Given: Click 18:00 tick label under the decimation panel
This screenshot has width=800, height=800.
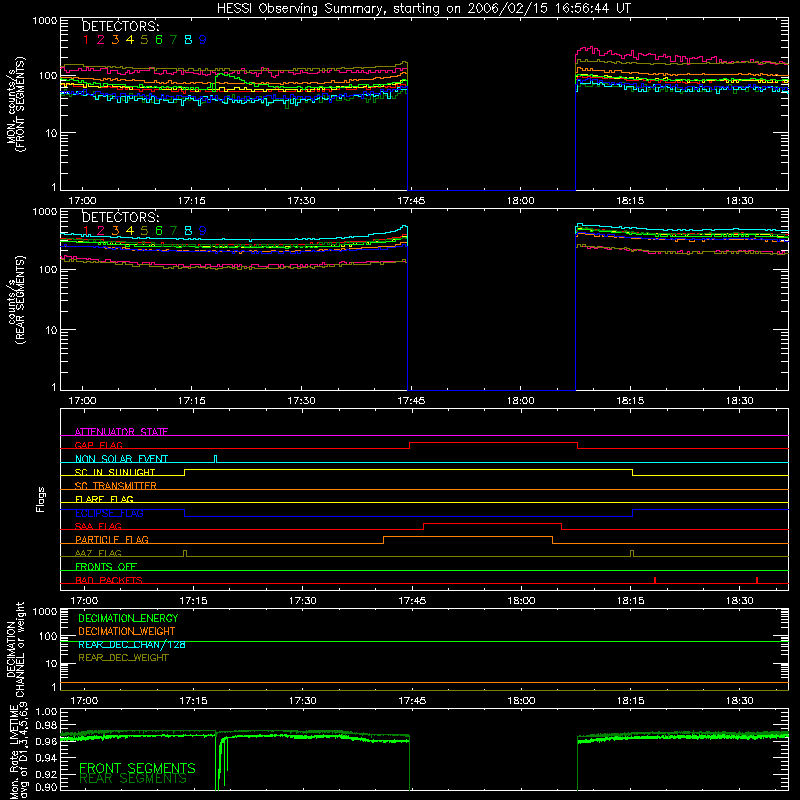Looking at the screenshot, I should 521,701.
